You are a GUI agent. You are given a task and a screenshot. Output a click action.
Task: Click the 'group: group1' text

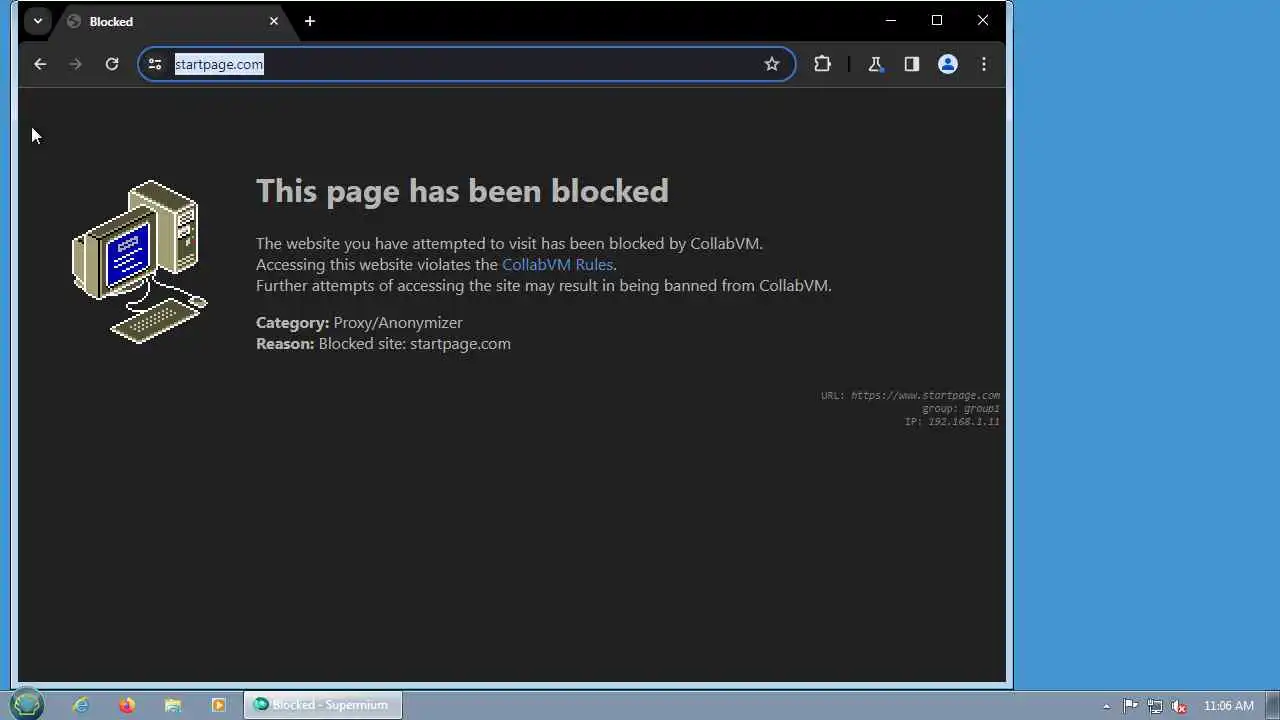pos(961,408)
